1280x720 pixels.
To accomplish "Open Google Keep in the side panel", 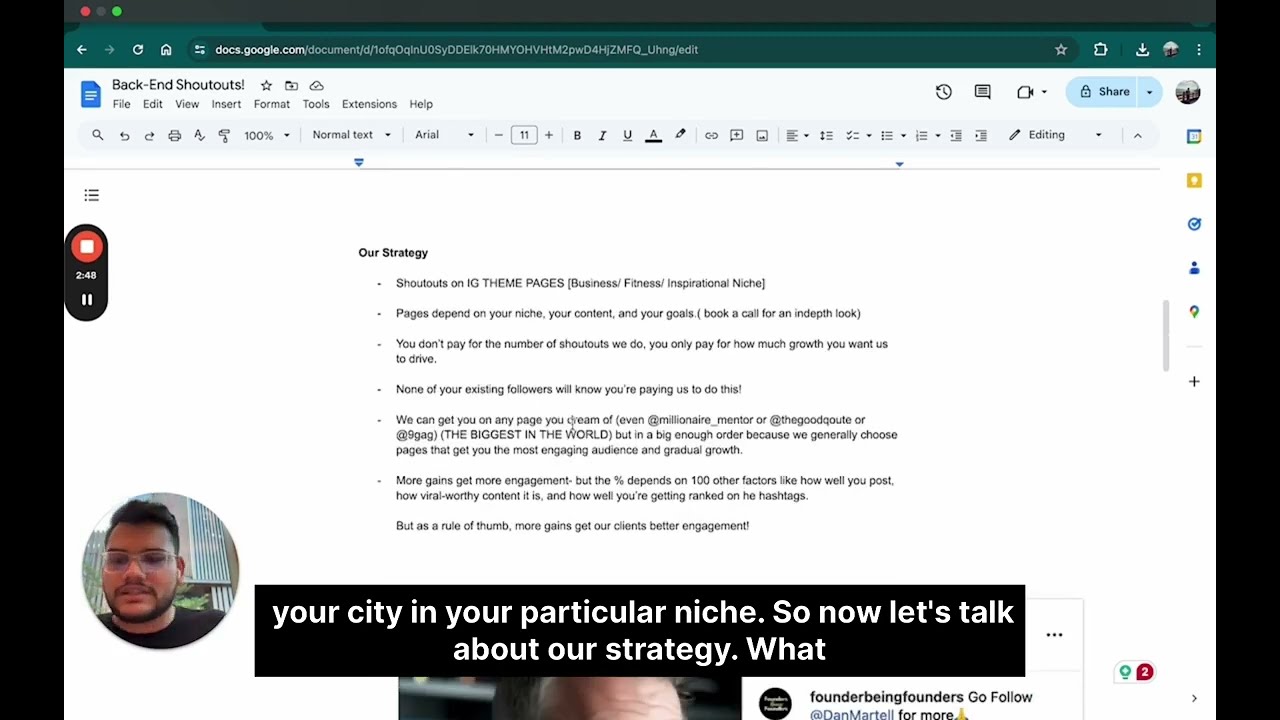I will pos(1194,180).
